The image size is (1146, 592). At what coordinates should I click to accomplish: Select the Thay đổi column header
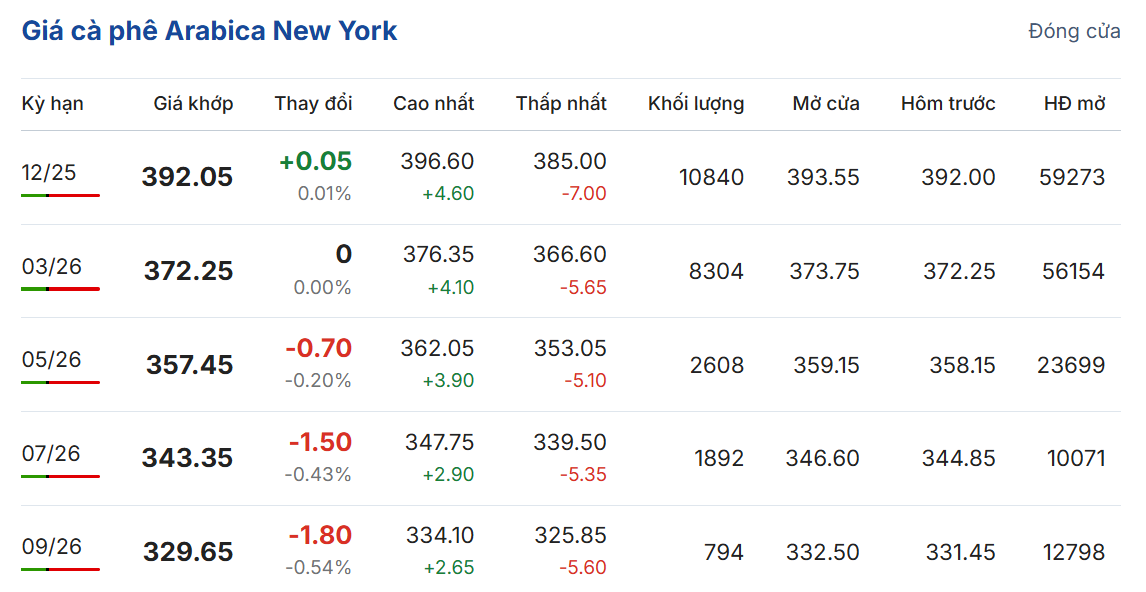[313, 103]
